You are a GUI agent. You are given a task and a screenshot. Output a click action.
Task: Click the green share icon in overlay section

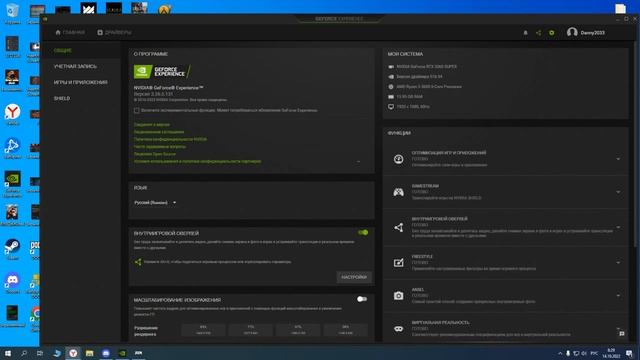coord(138,262)
